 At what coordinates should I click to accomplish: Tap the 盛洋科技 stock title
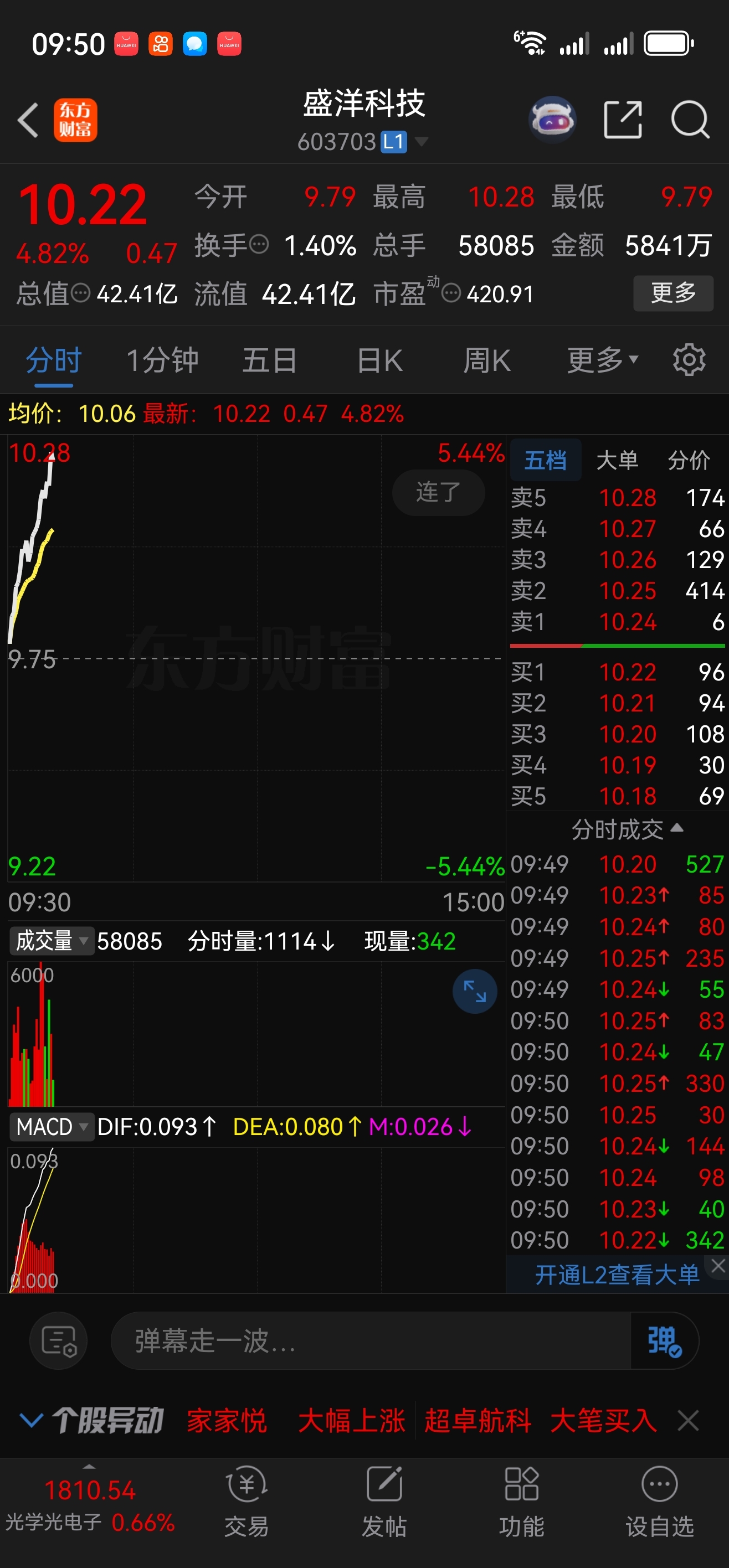363,103
